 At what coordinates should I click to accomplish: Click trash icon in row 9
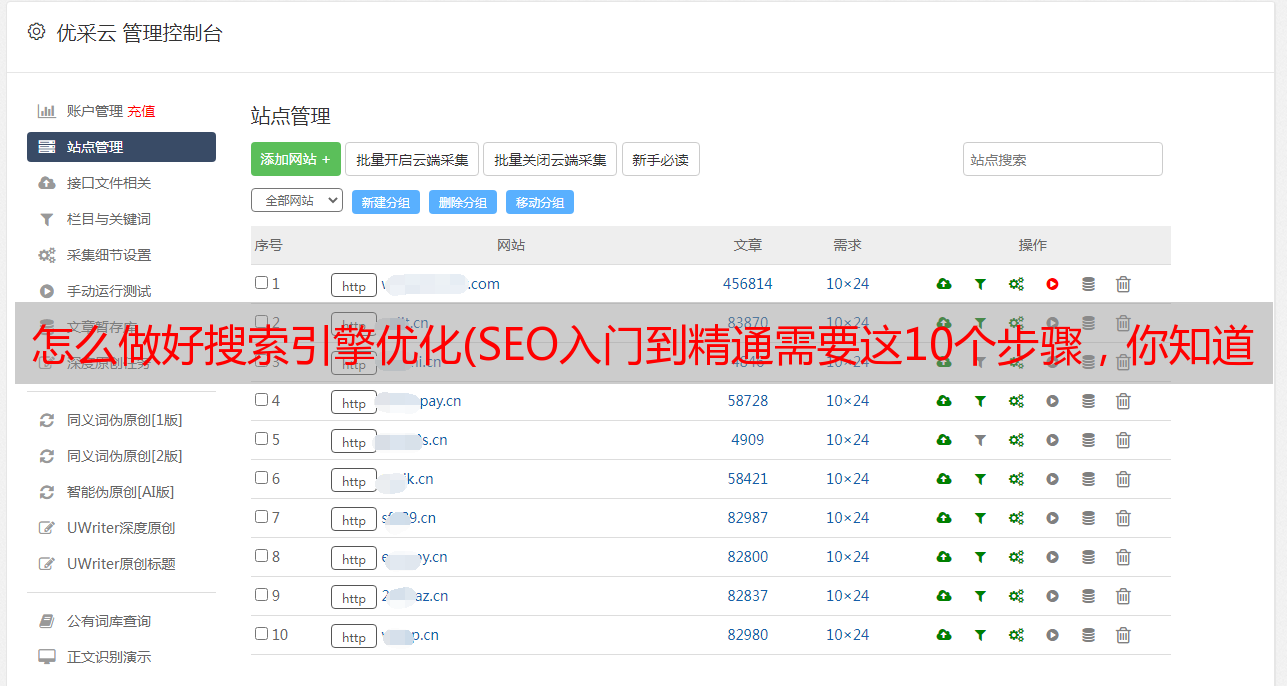coord(1123,596)
